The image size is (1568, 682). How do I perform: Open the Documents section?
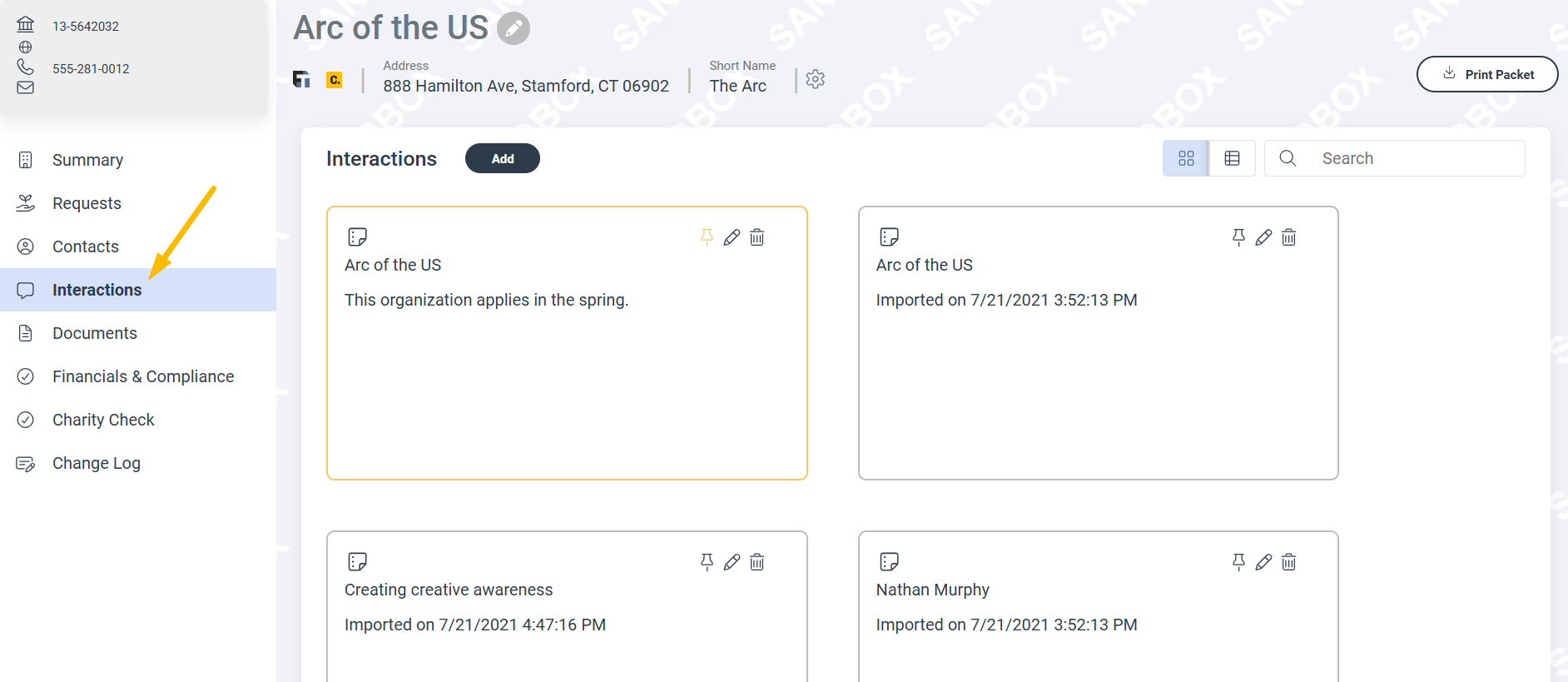(x=138, y=333)
